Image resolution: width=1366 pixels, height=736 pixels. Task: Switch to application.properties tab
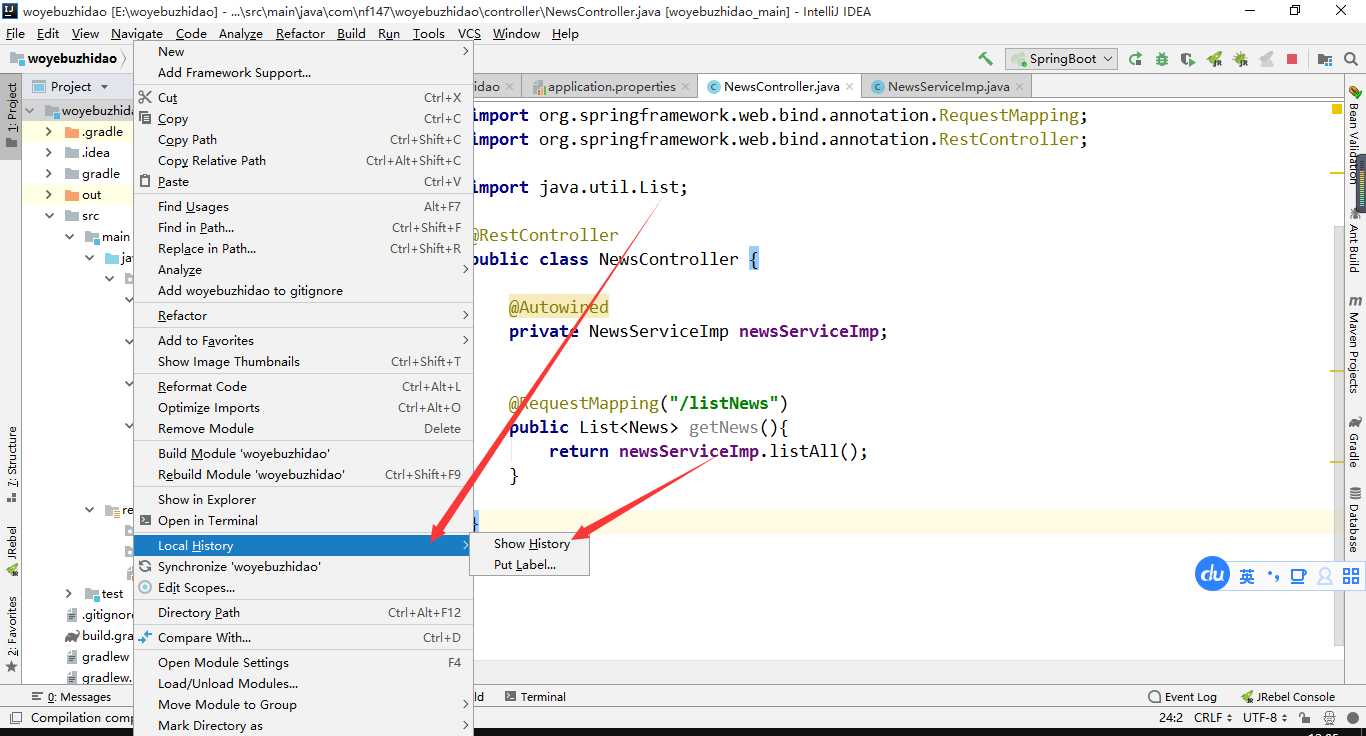pos(611,87)
